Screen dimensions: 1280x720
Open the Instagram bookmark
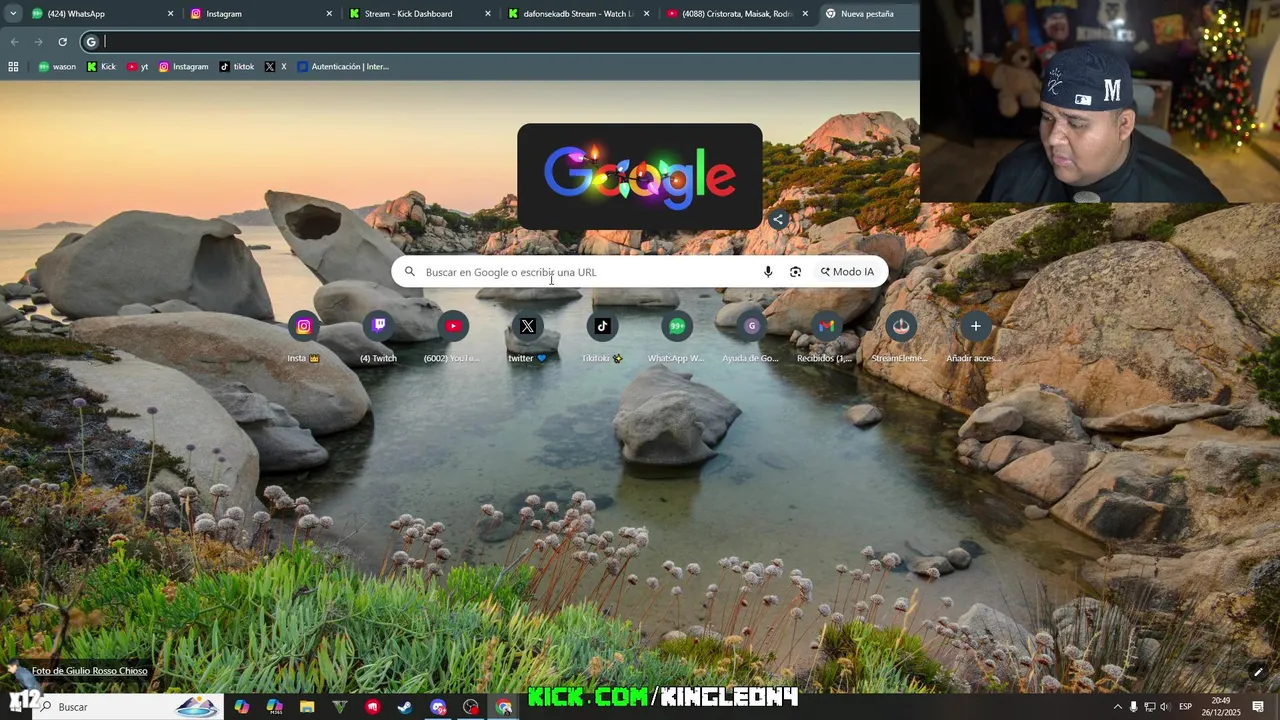(183, 67)
